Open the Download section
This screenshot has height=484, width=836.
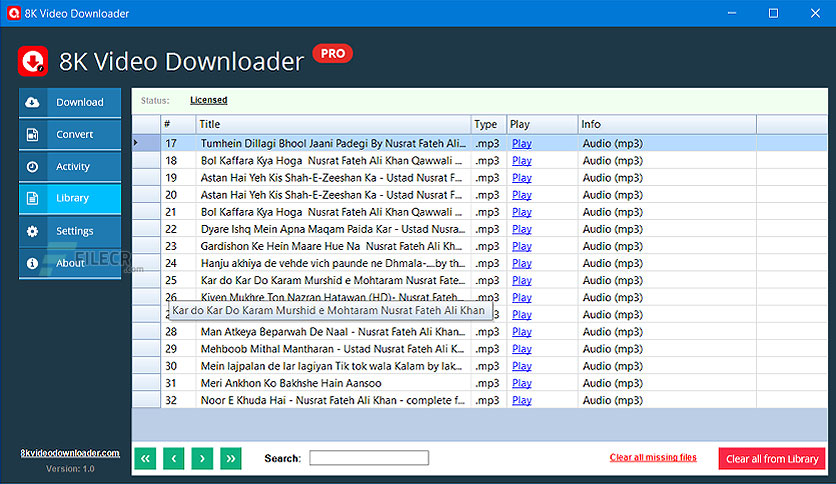point(70,102)
